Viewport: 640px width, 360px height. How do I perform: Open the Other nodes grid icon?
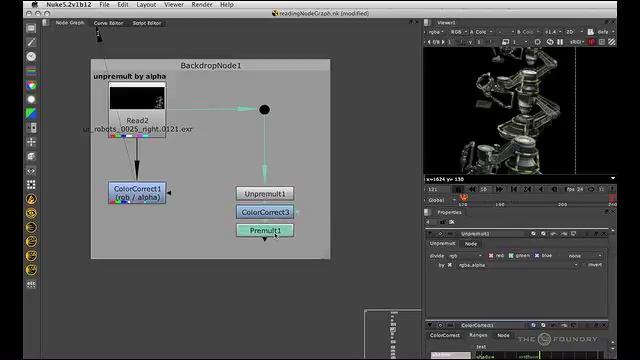pos(31,185)
